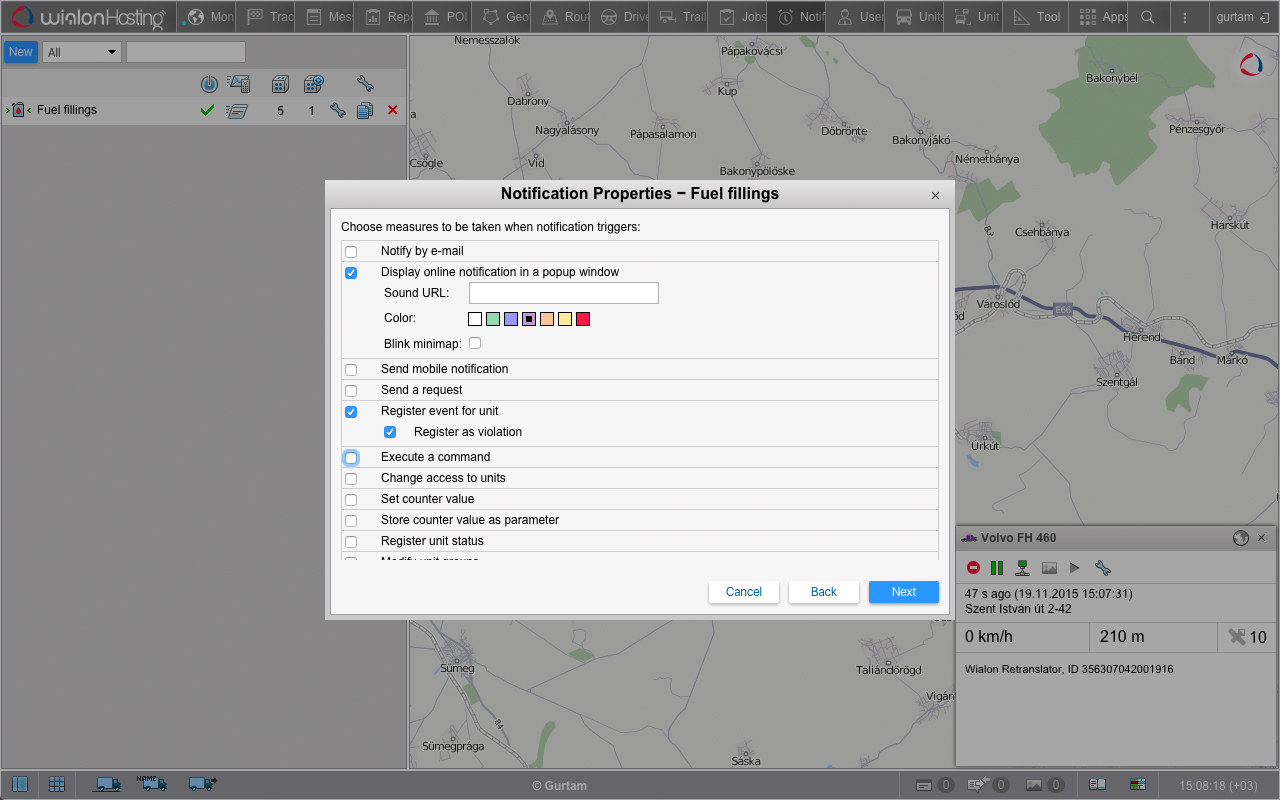This screenshot has width=1280, height=800.
Task: Switch to the Drivers tab
Action: pyautogui.click(x=621, y=17)
